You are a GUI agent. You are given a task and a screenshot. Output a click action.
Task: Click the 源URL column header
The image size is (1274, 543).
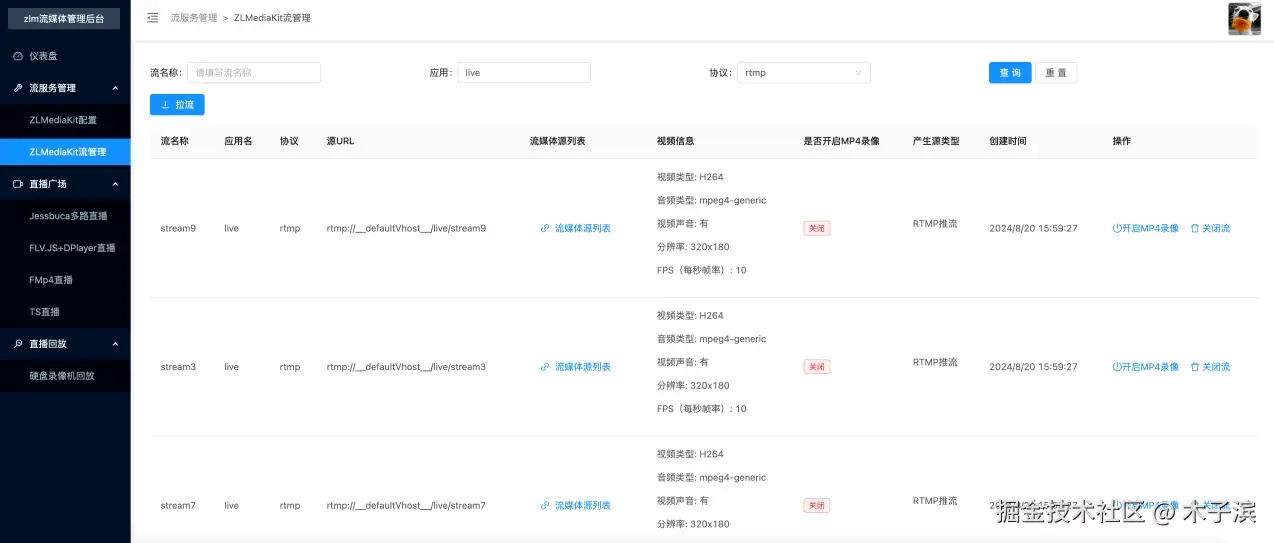coord(340,141)
